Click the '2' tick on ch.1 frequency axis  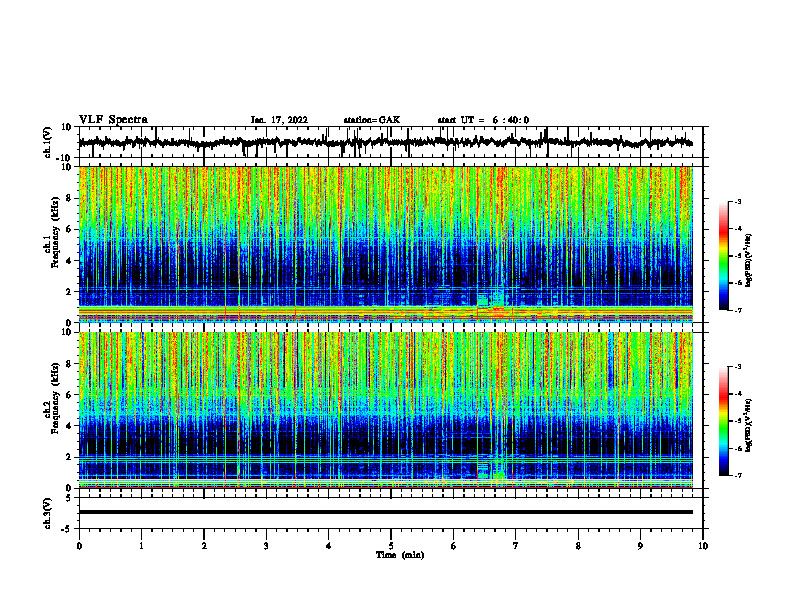[69, 291]
